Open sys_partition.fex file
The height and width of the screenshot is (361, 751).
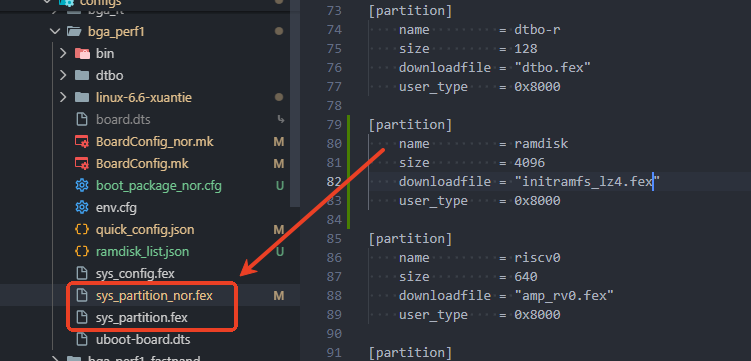[x=141, y=317]
